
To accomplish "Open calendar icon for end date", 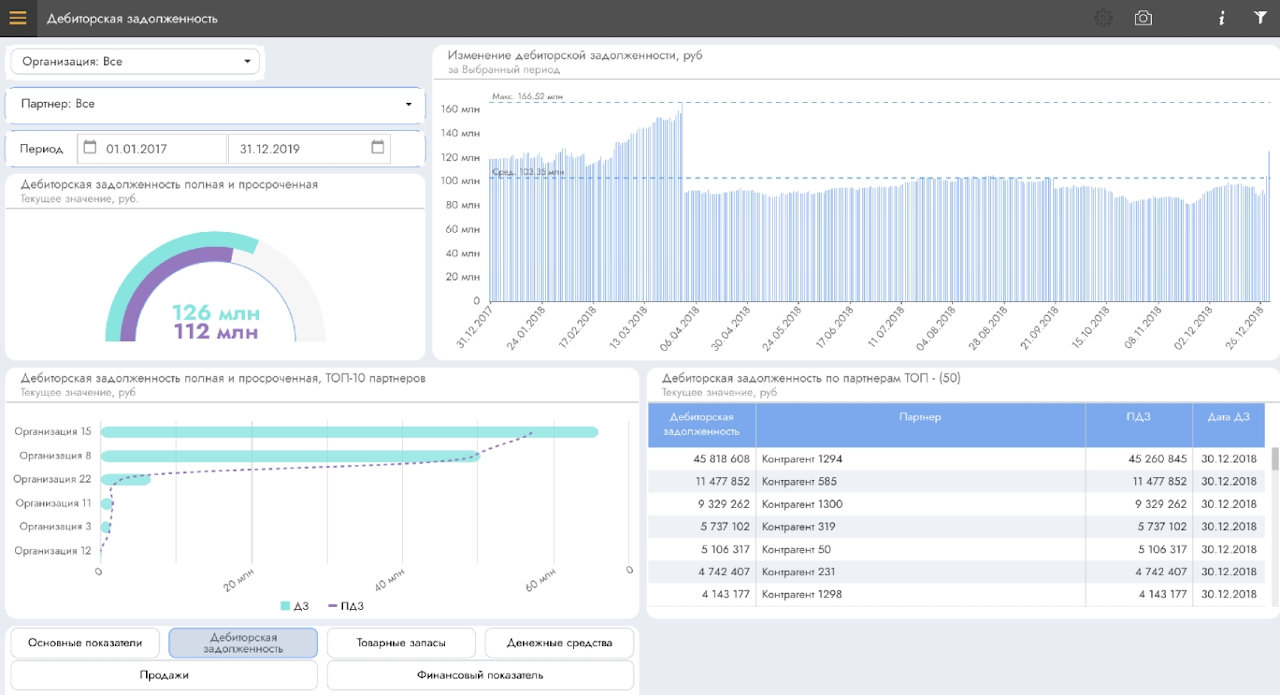I will [x=377, y=148].
